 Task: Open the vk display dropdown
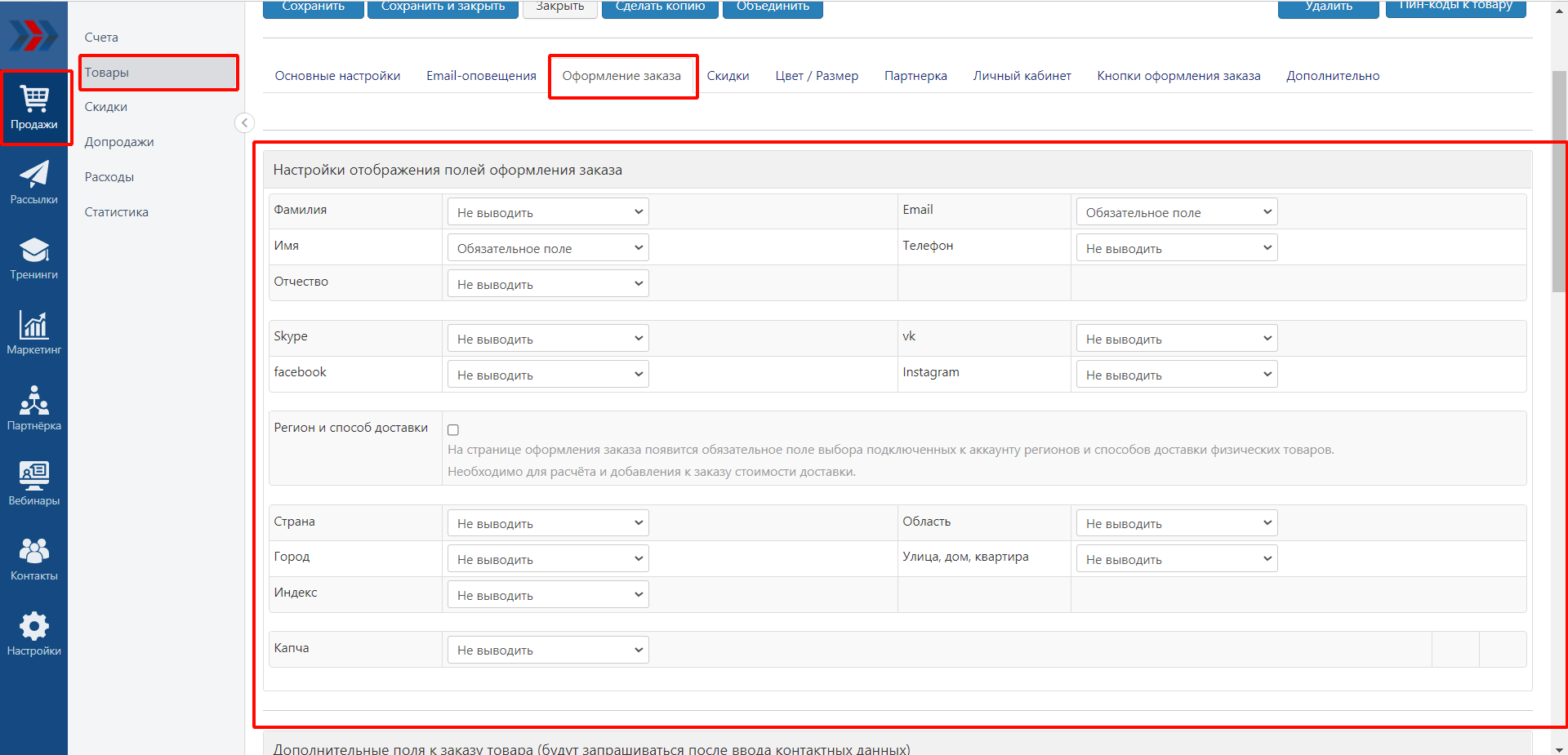[1177, 339]
